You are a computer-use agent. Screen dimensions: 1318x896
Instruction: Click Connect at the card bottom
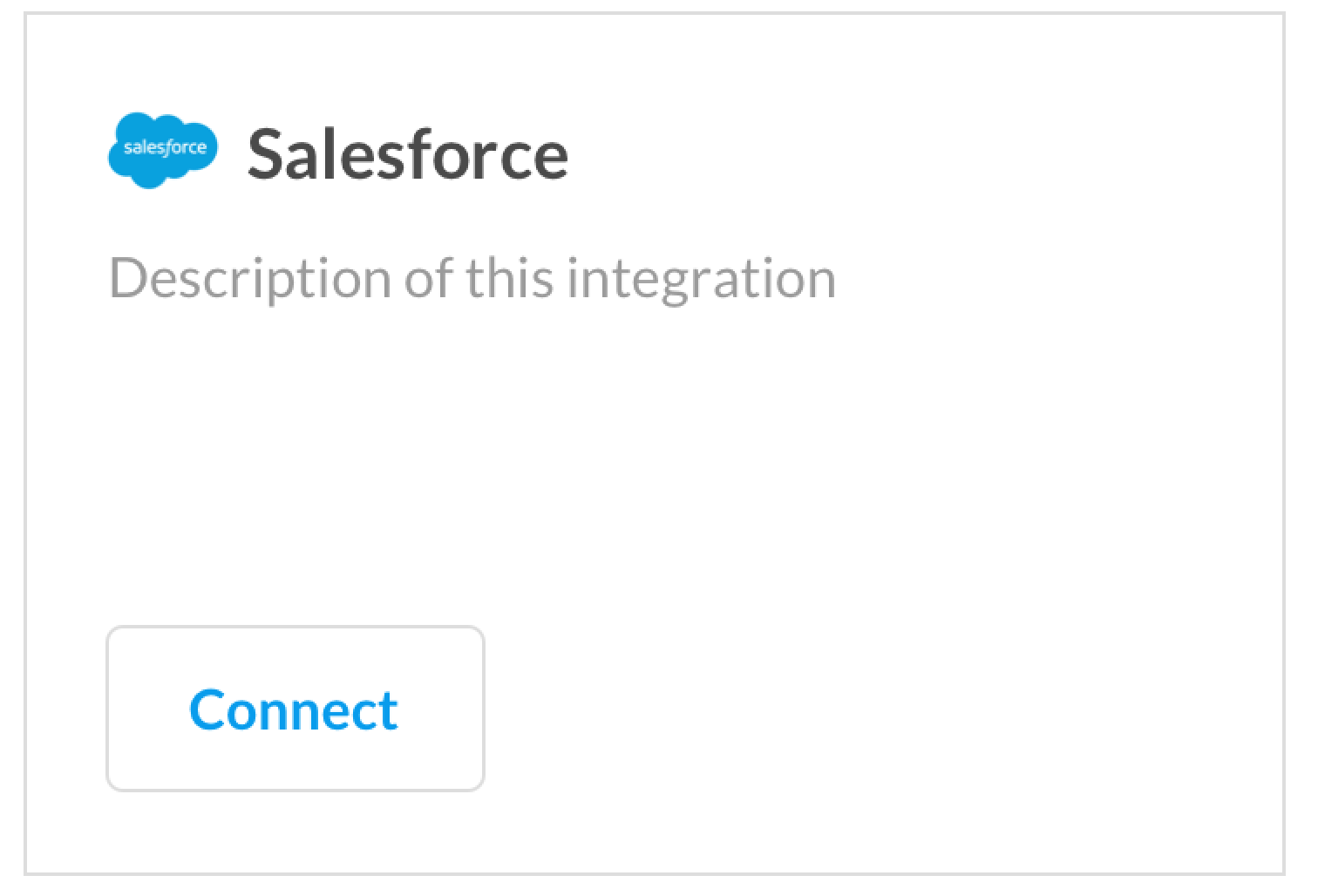click(295, 709)
